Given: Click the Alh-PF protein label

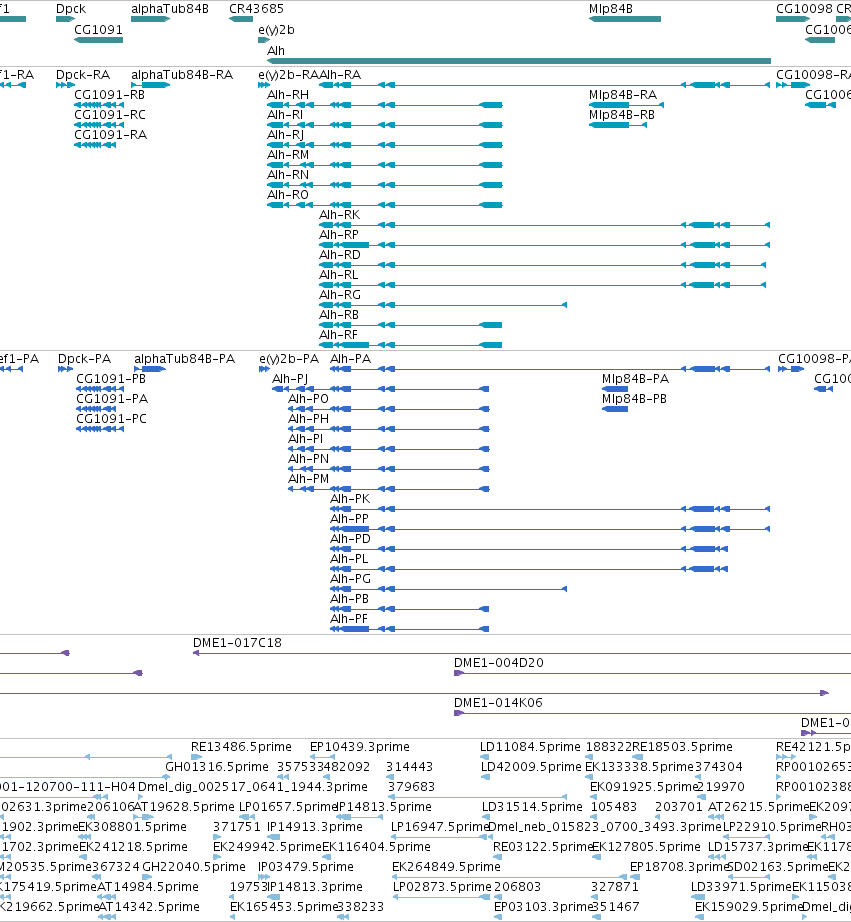Looking at the screenshot, I should click(349, 619).
